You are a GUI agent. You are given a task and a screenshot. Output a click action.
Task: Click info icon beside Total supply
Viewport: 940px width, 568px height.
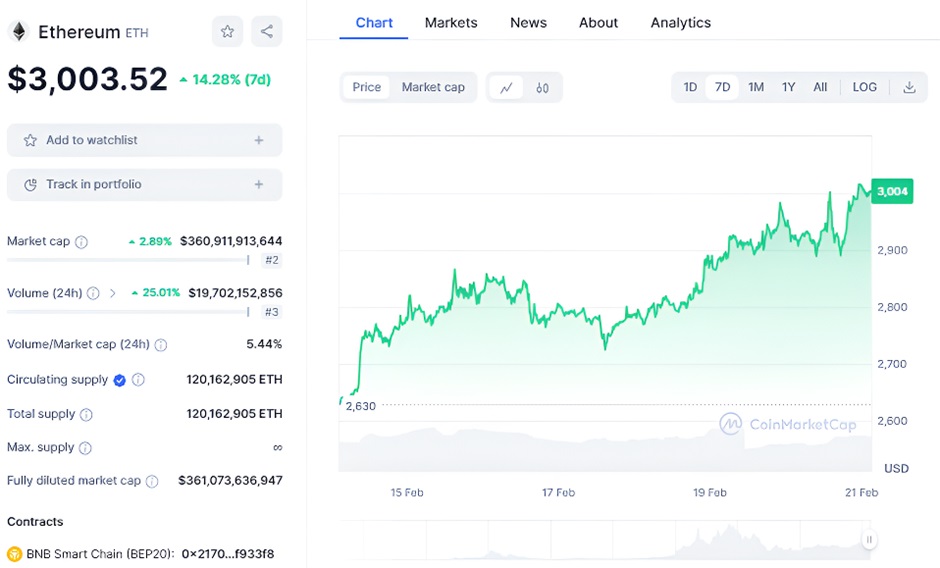[86, 414]
